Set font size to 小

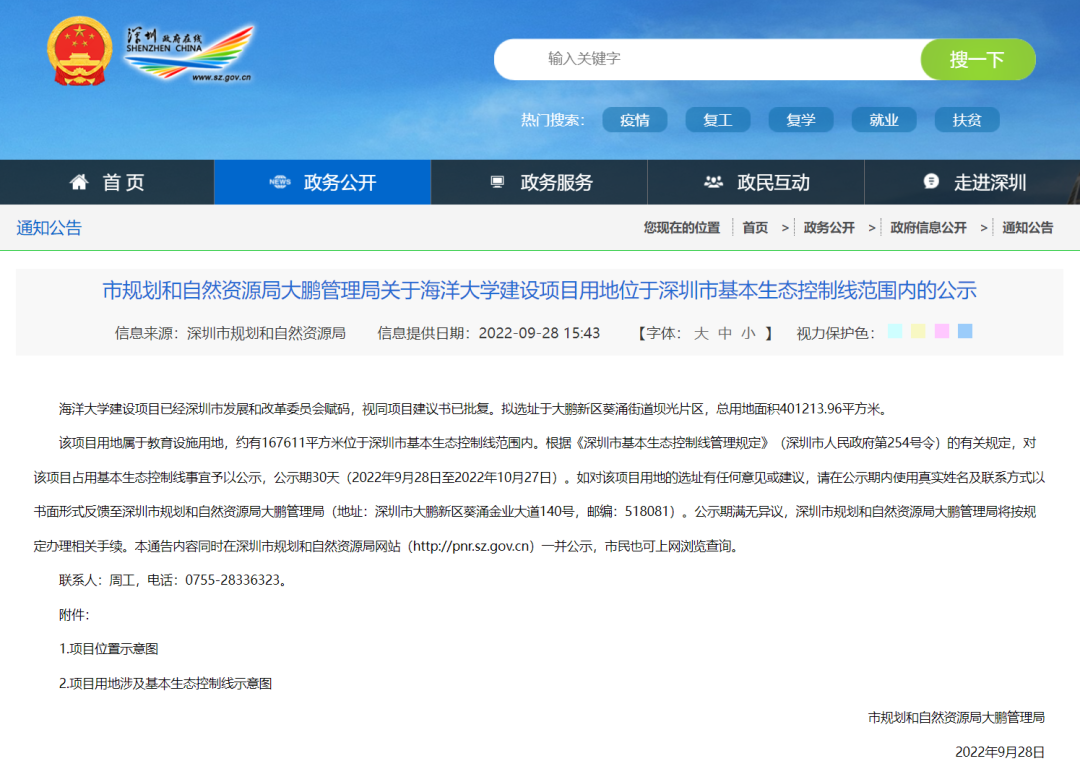pyautogui.click(x=746, y=333)
